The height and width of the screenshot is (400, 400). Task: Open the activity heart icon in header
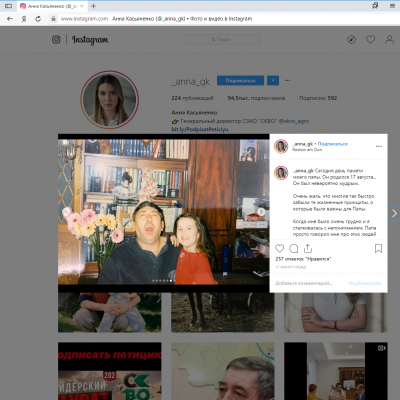[370, 40]
